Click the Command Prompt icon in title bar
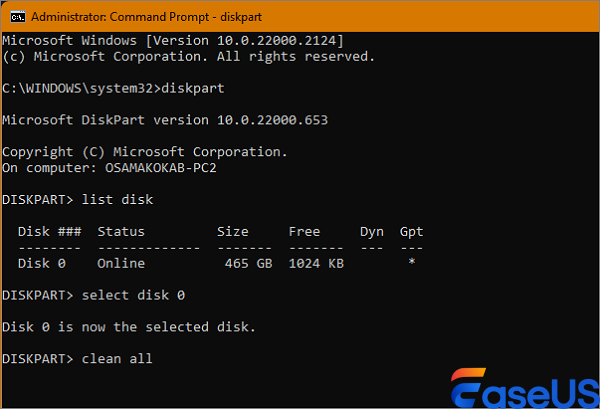Viewport: 600px width, 409px height. pos(14,17)
